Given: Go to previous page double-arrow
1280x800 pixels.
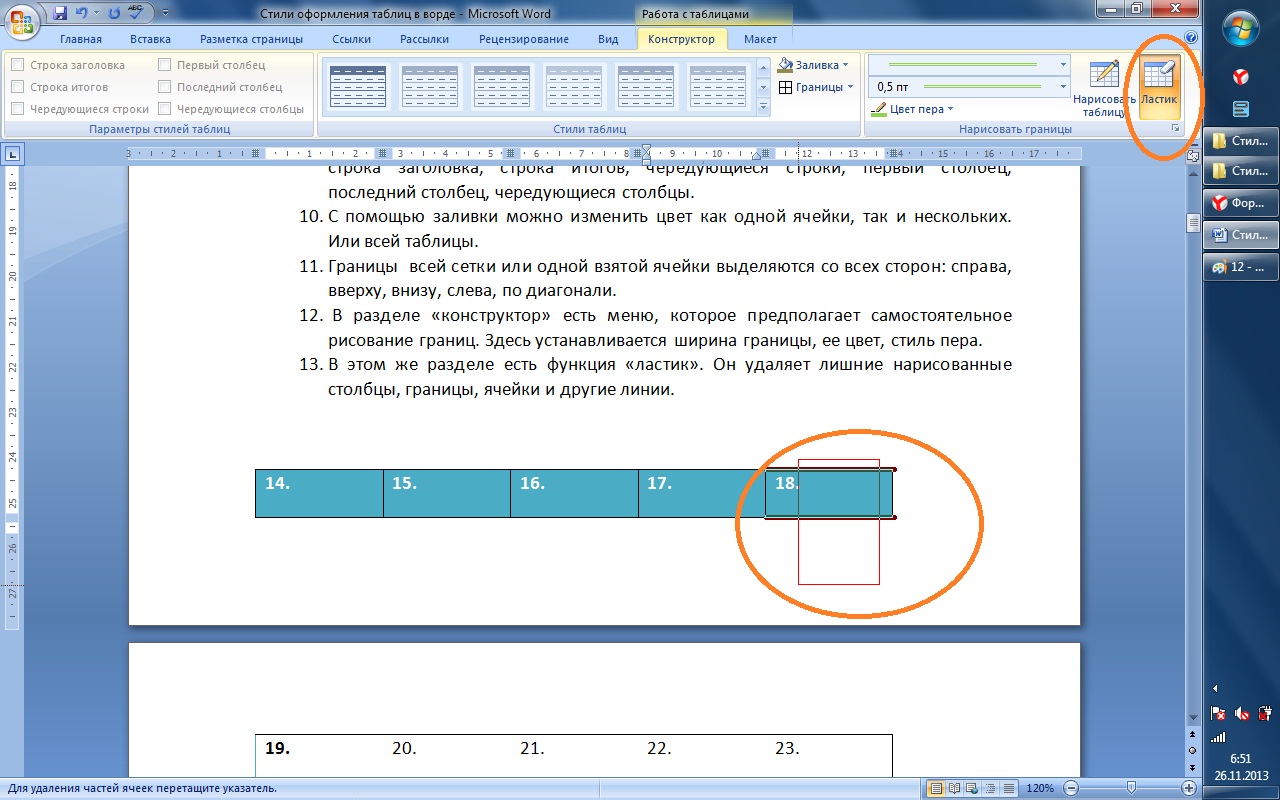Looking at the screenshot, I should pos(1192,735).
